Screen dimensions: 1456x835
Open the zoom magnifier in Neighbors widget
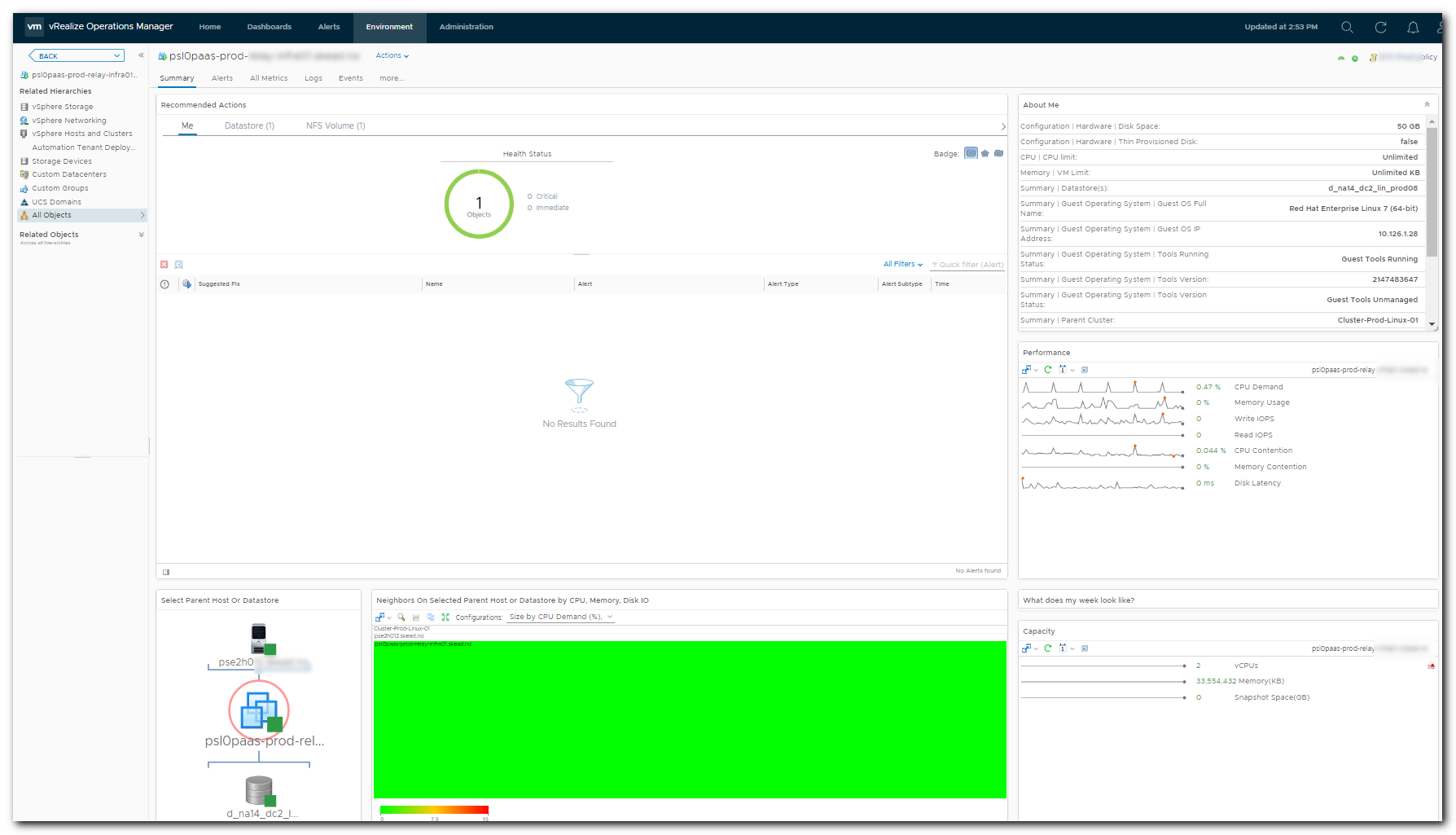(401, 617)
